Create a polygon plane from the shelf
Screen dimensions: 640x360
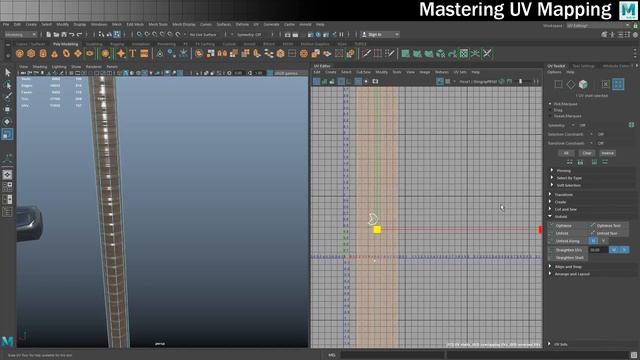(78, 53)
